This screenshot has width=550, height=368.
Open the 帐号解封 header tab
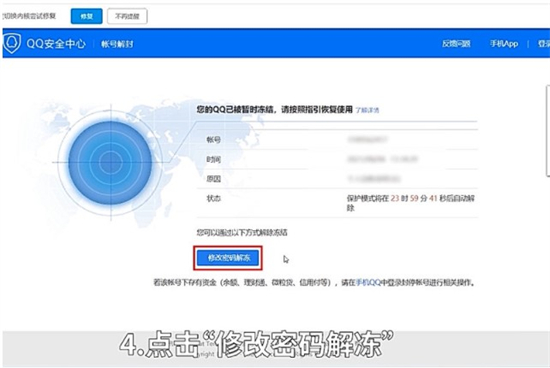point(117,44)
